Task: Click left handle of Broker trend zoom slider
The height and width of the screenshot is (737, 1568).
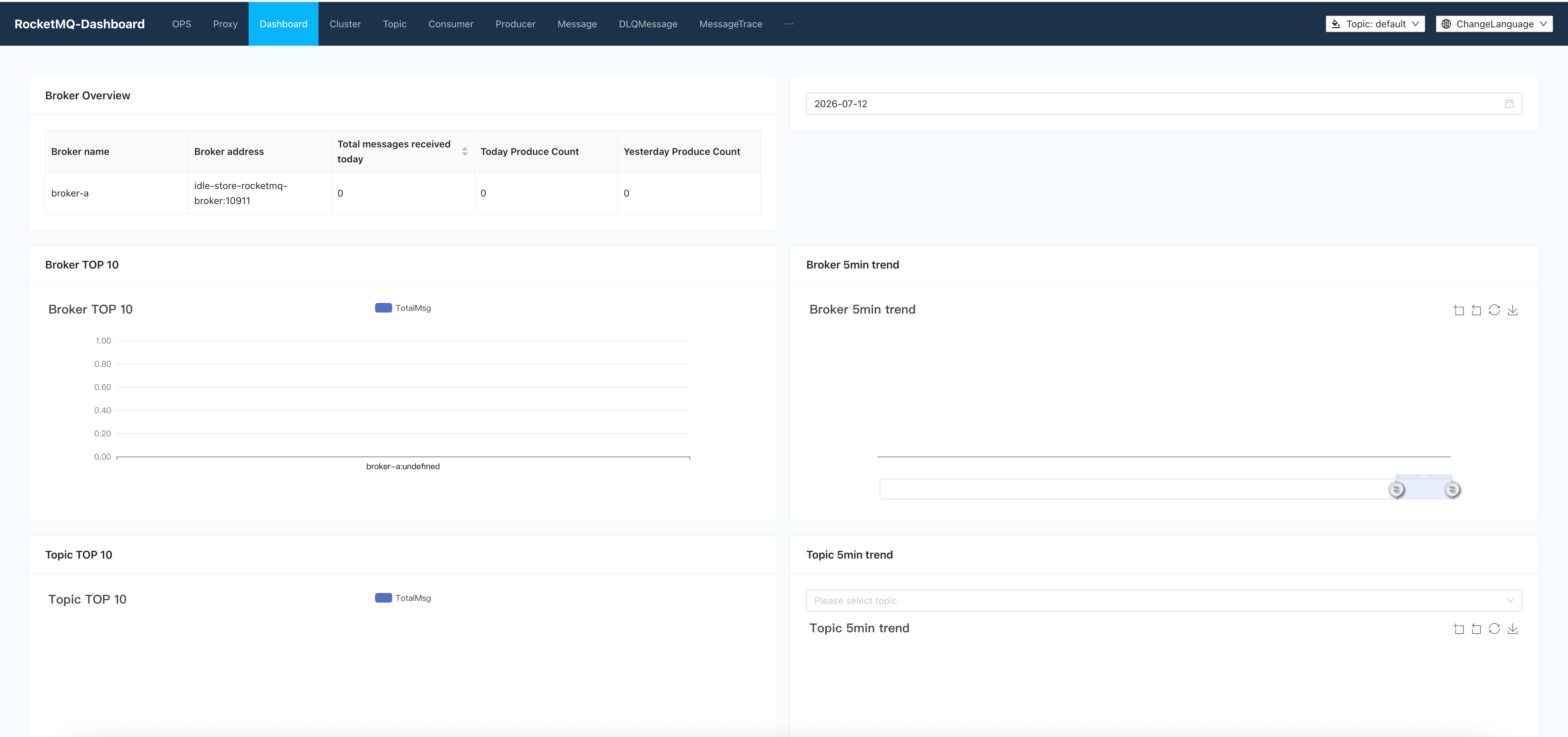Action: click(x=1396, y=490)
